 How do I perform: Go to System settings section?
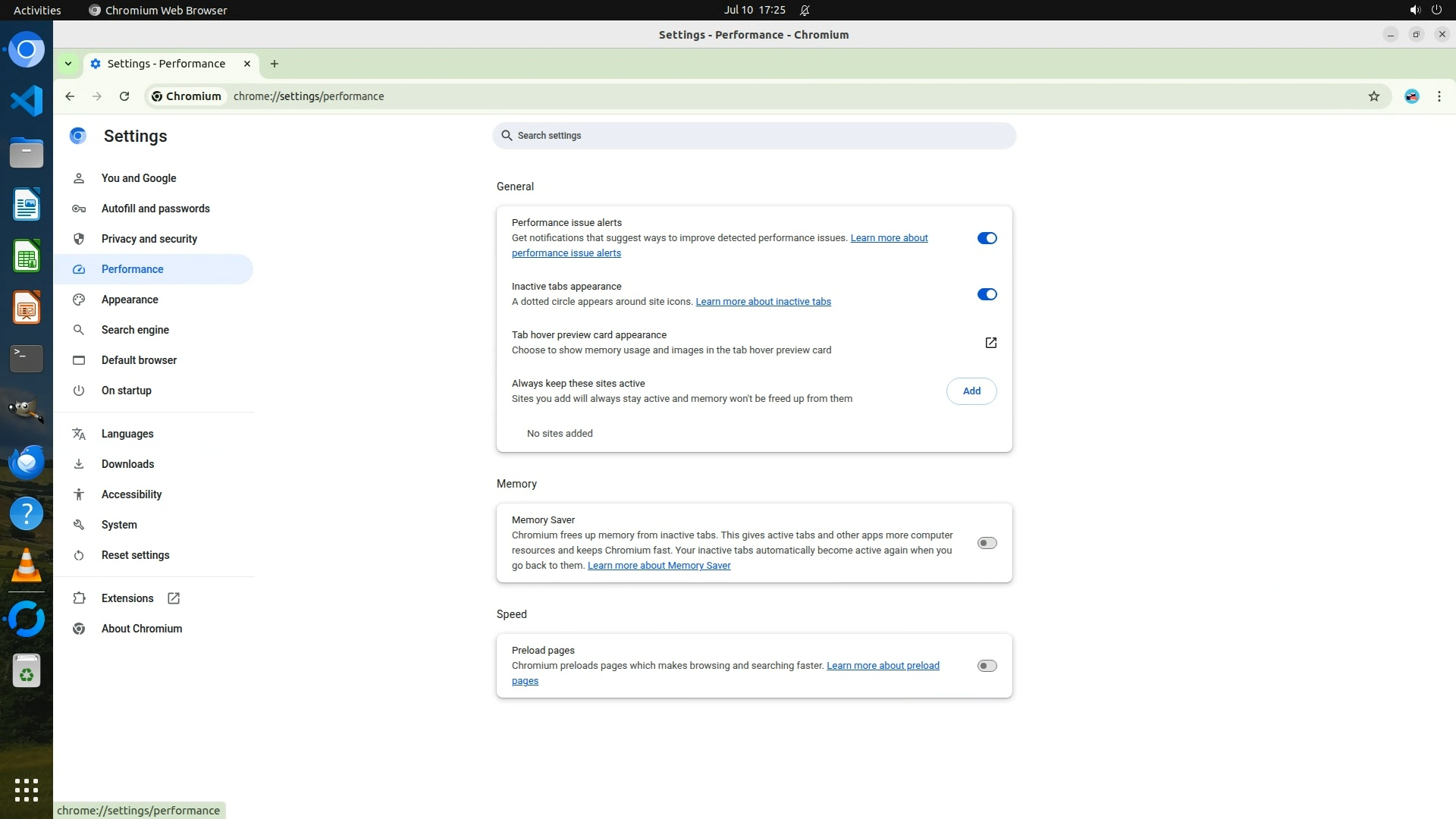119,525
